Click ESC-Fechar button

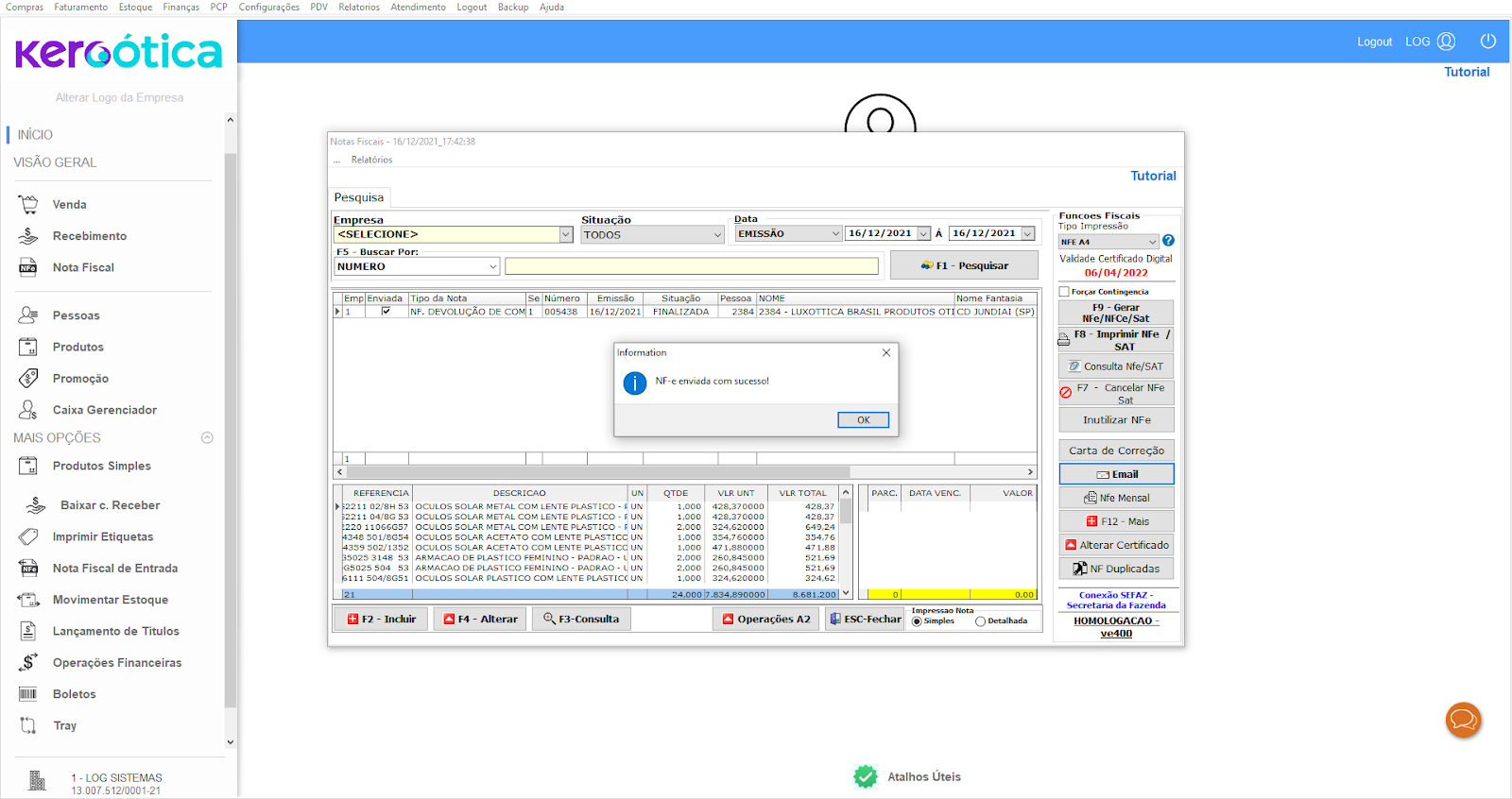click(865, 619)
